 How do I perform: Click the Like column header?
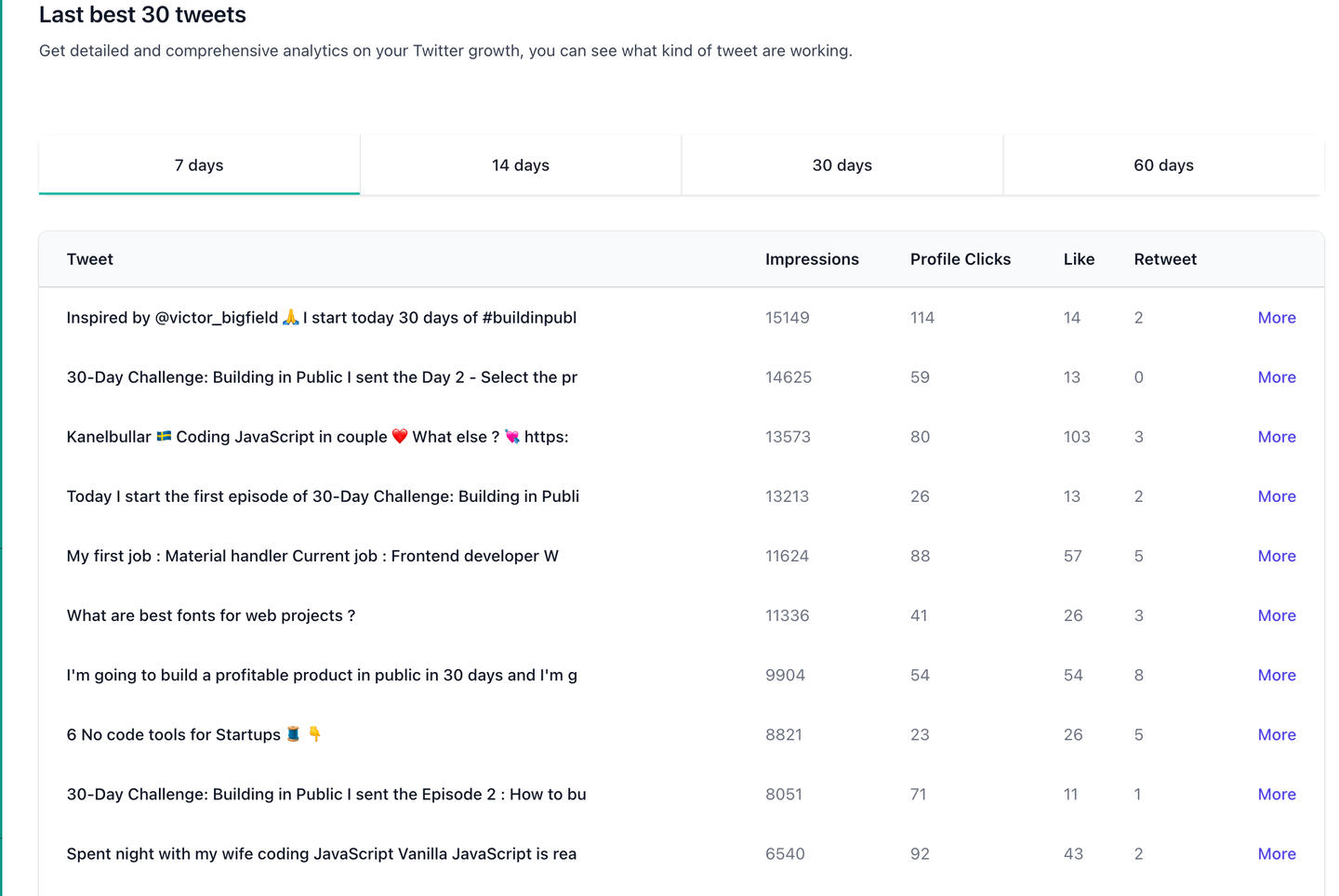(x=1079, y=259)
